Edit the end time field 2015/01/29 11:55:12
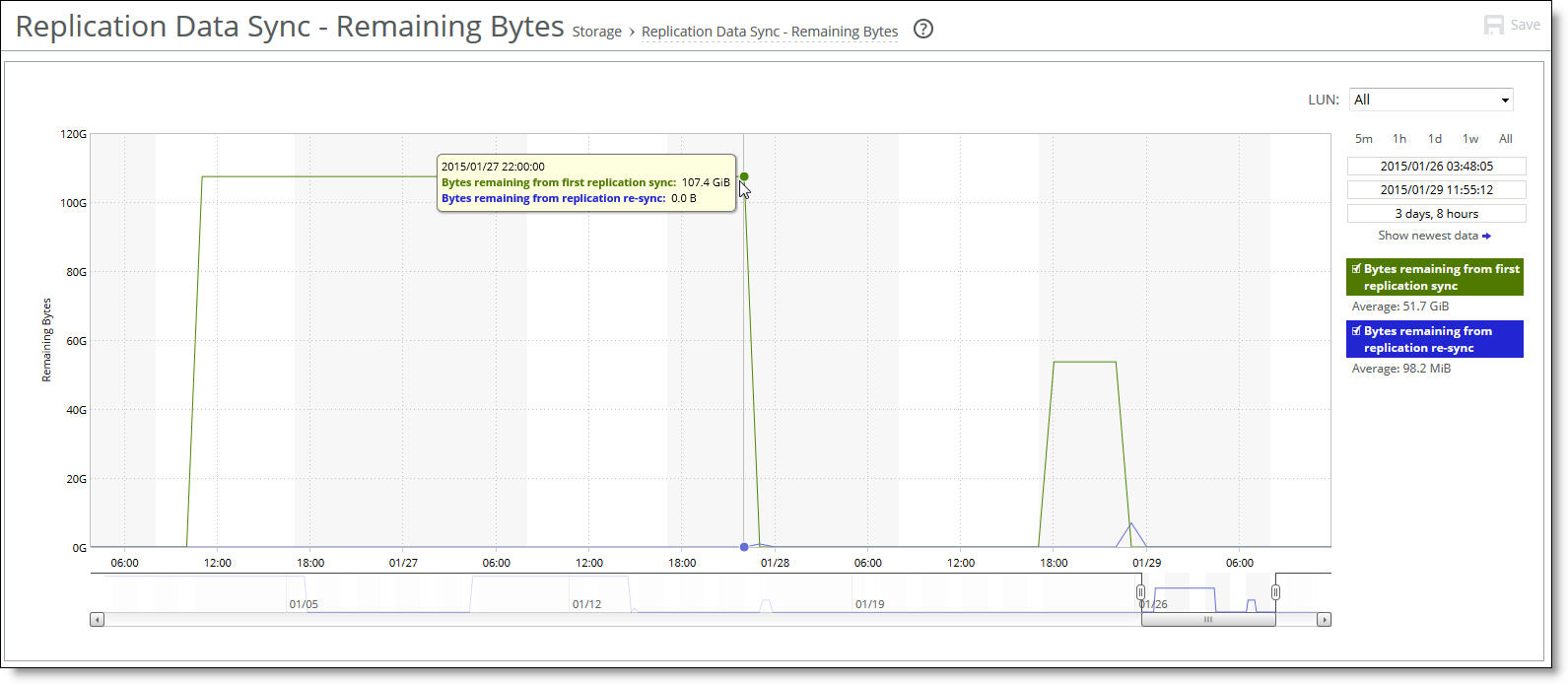Screen dimensions: 1568x684 pos(1436,190)
